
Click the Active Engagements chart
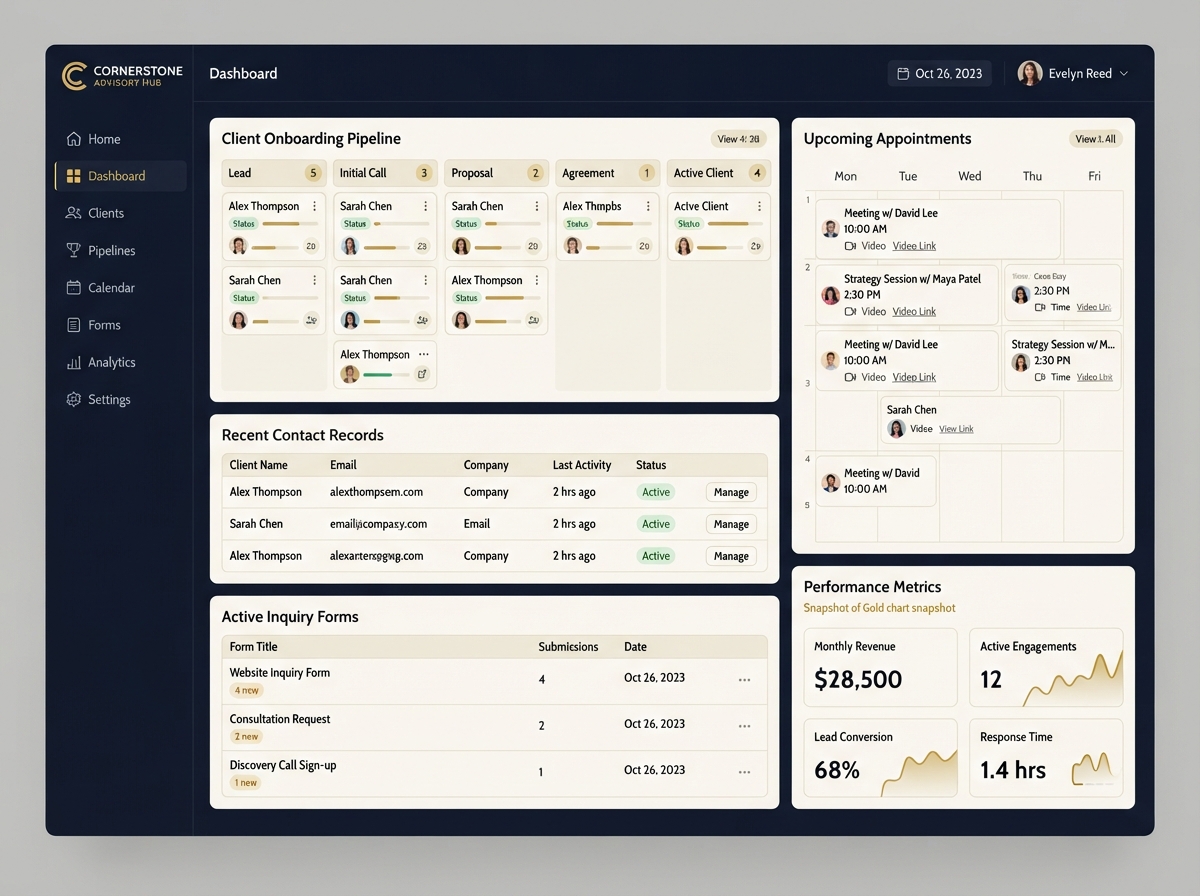tap(1075, 678)
